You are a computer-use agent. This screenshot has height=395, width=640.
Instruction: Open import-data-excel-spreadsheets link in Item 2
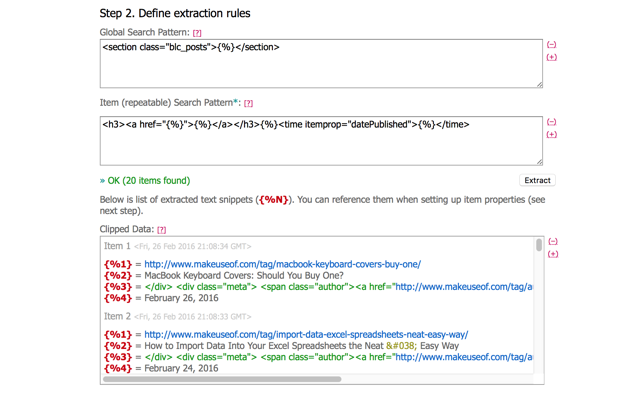coord(306,334)
